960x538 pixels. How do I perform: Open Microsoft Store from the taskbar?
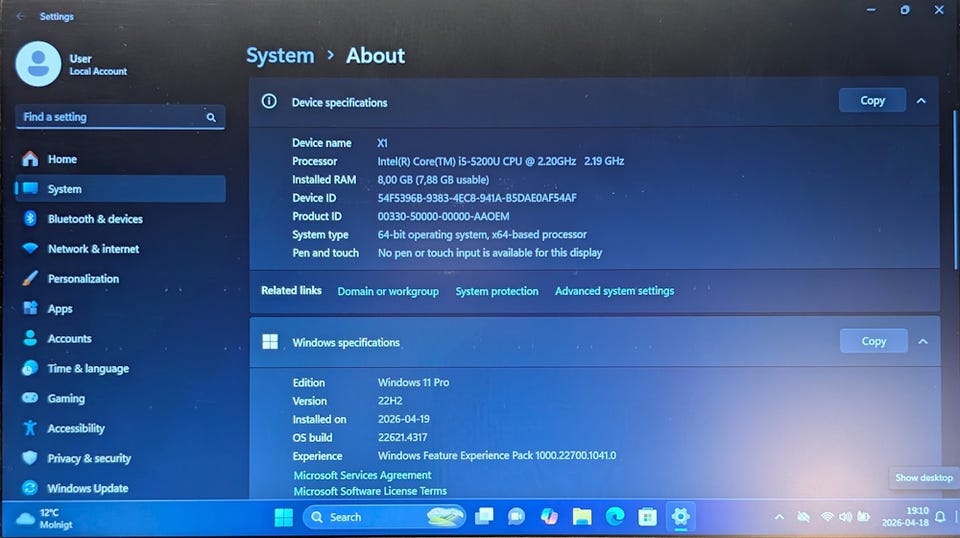pyautogui.click(x=647, y=517)
